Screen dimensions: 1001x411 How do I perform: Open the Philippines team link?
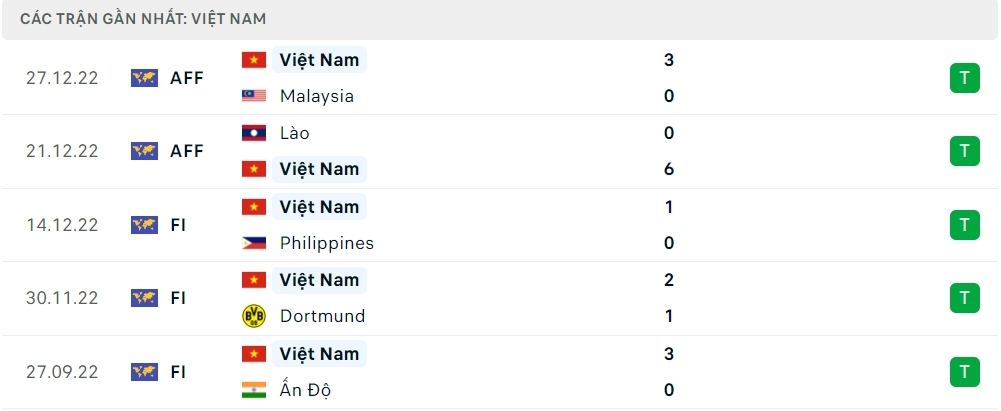tap(327, 243)
